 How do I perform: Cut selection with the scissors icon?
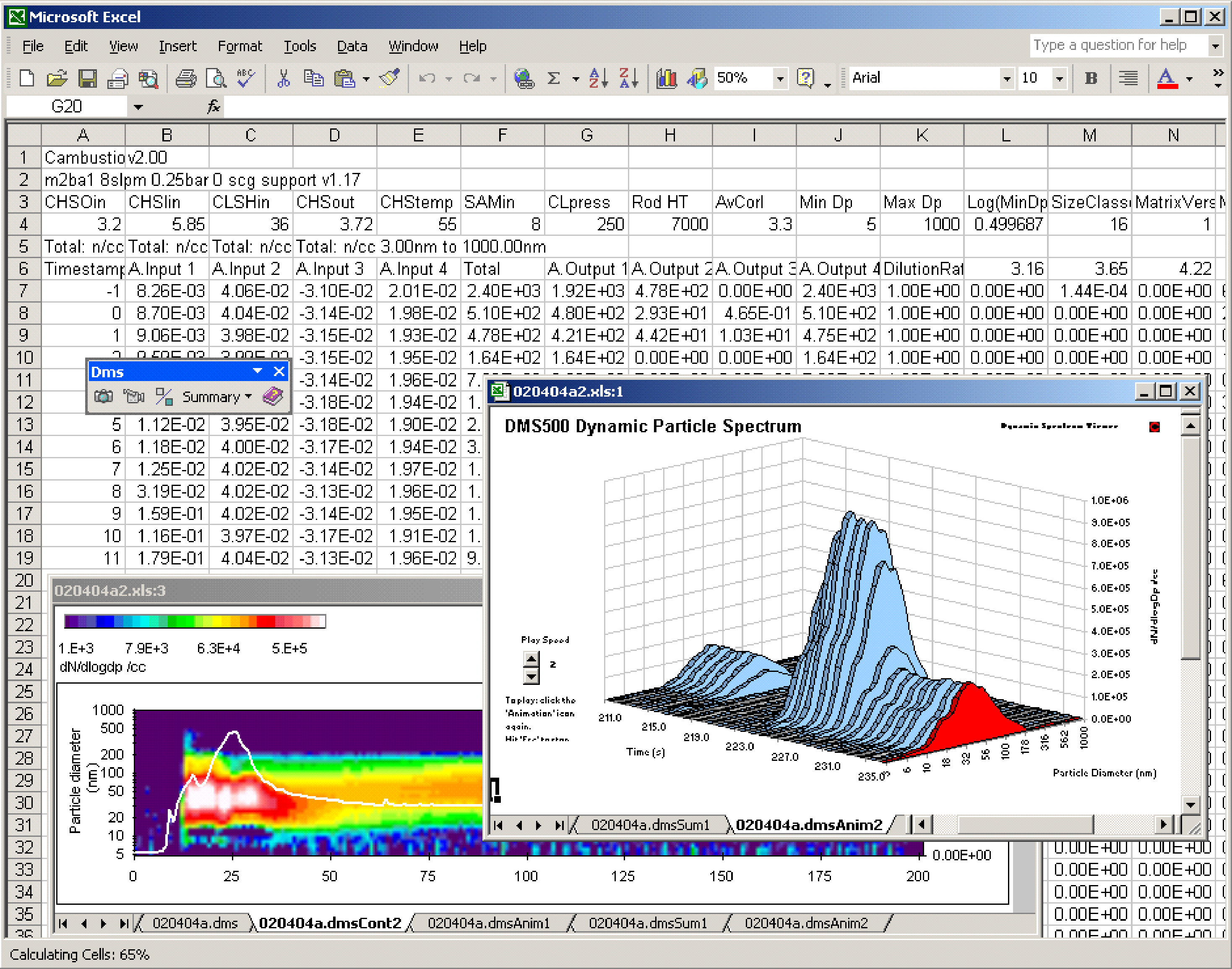pos(284,78)
